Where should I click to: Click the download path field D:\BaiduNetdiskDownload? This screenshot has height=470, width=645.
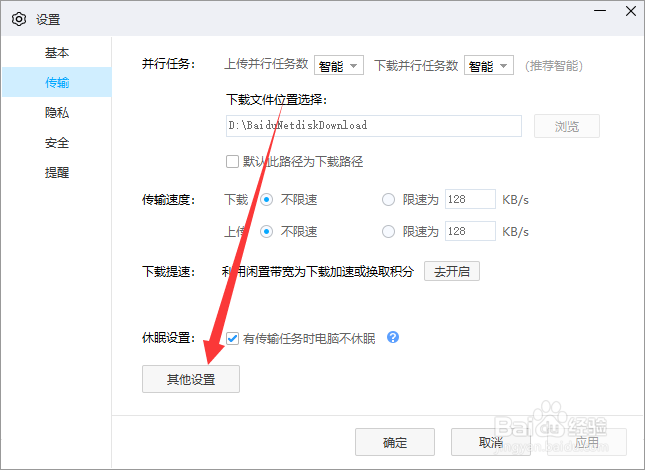coord(374,126)
